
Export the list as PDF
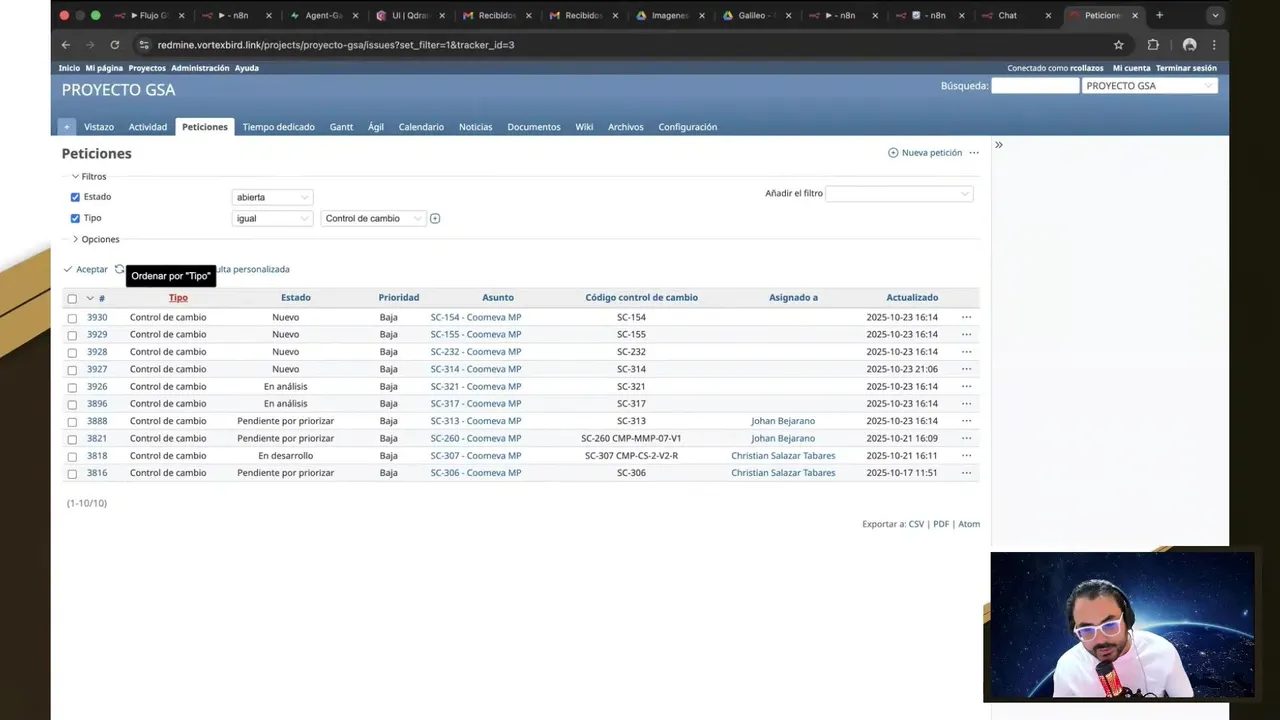[941, 524]
